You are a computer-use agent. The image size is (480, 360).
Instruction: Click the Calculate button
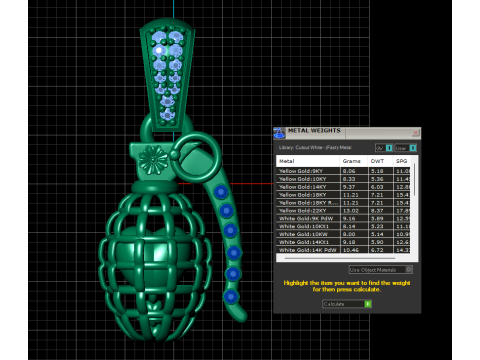pos(347,304)
